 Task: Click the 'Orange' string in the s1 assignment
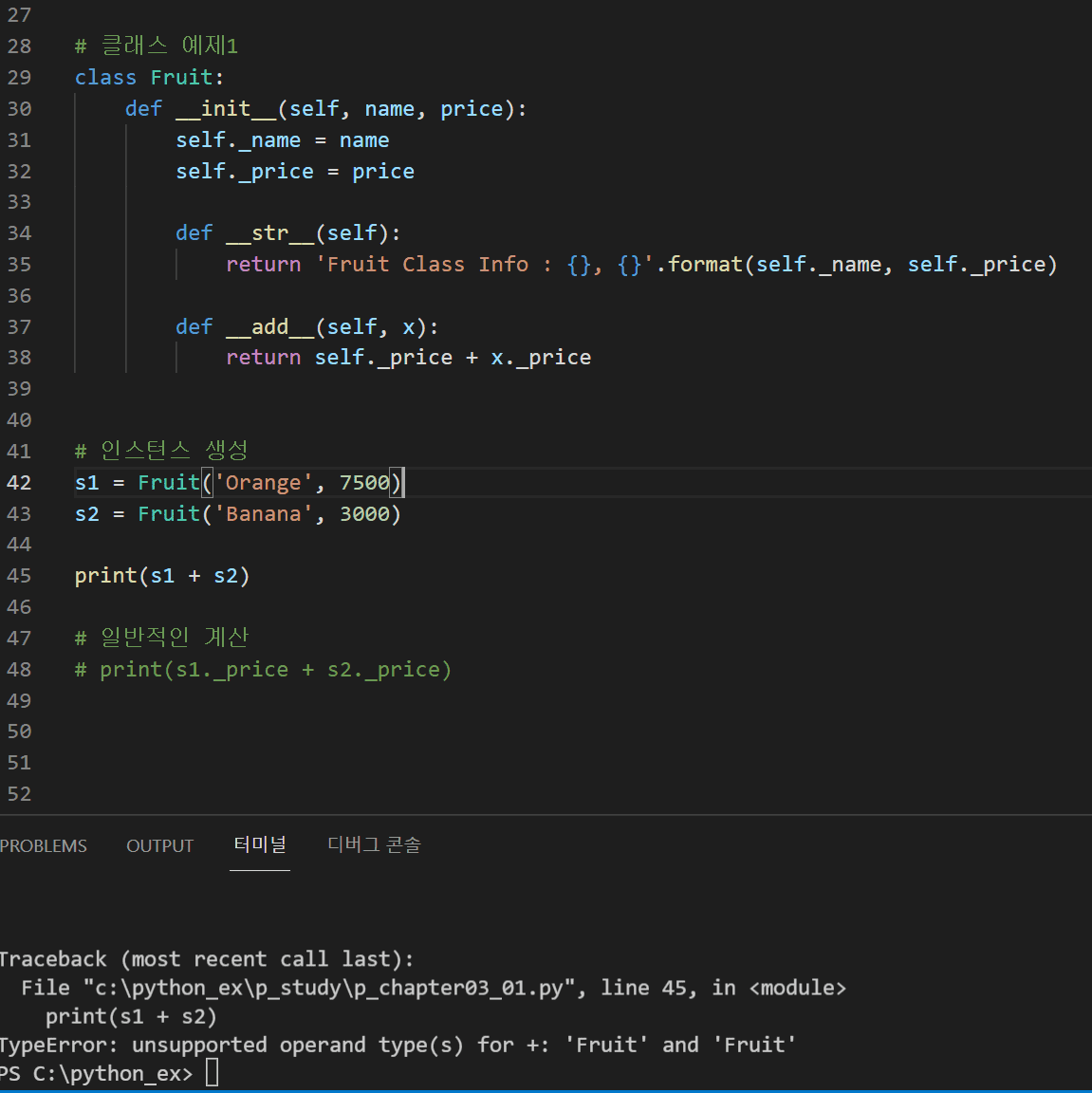point(263,483)
